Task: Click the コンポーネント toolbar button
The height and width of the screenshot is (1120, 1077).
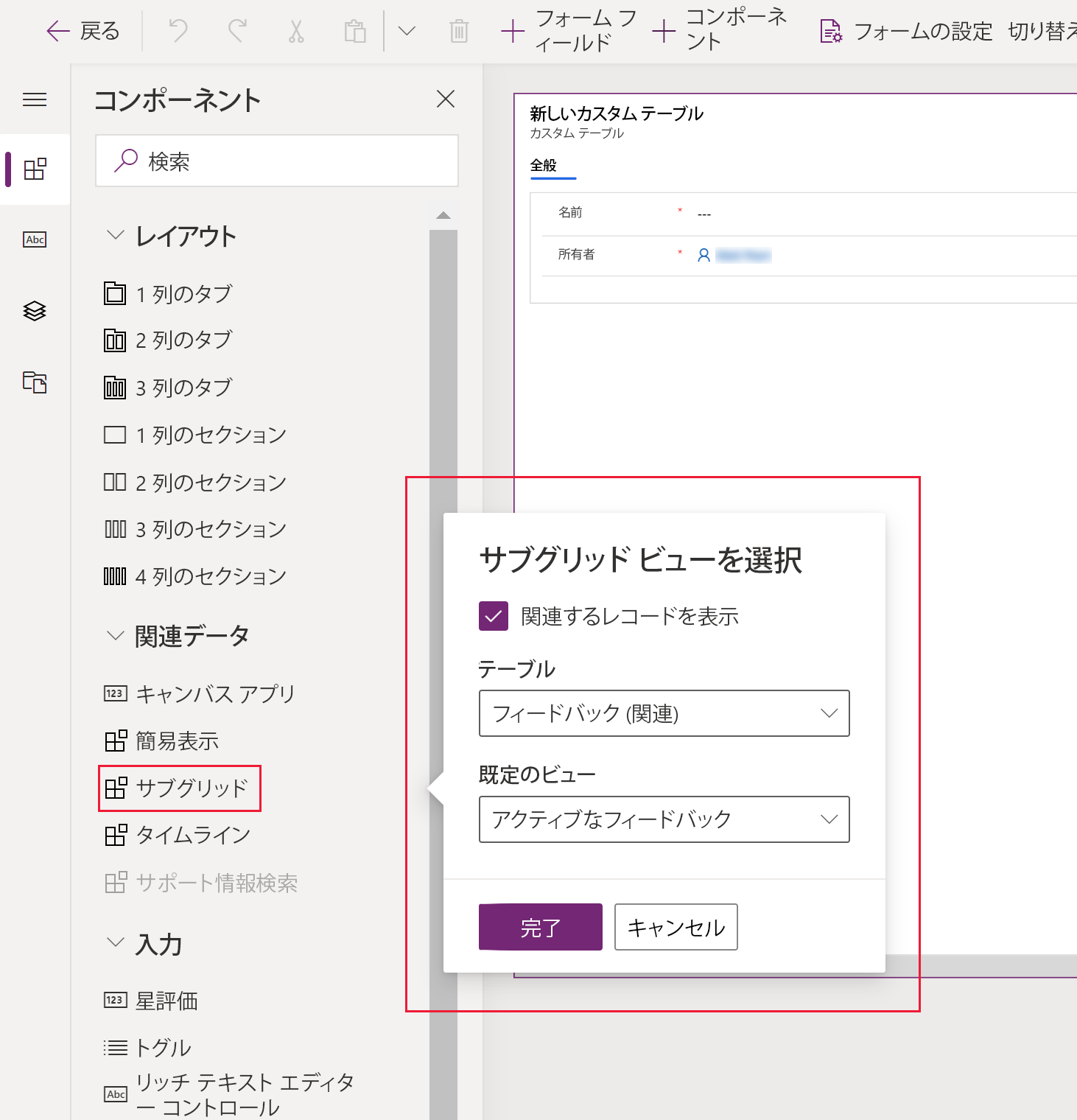Action: (x=720, y=29)
